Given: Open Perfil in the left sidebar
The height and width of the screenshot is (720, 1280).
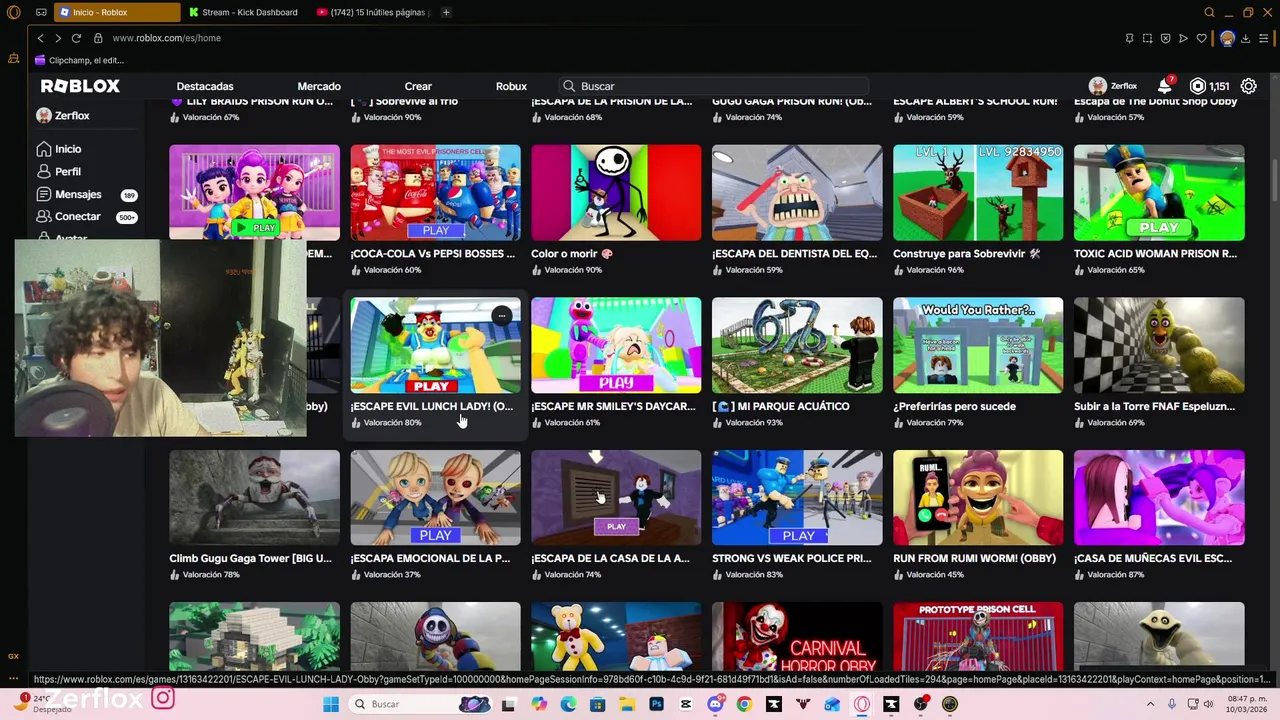Looking at the screenshot, I should 67,171.
